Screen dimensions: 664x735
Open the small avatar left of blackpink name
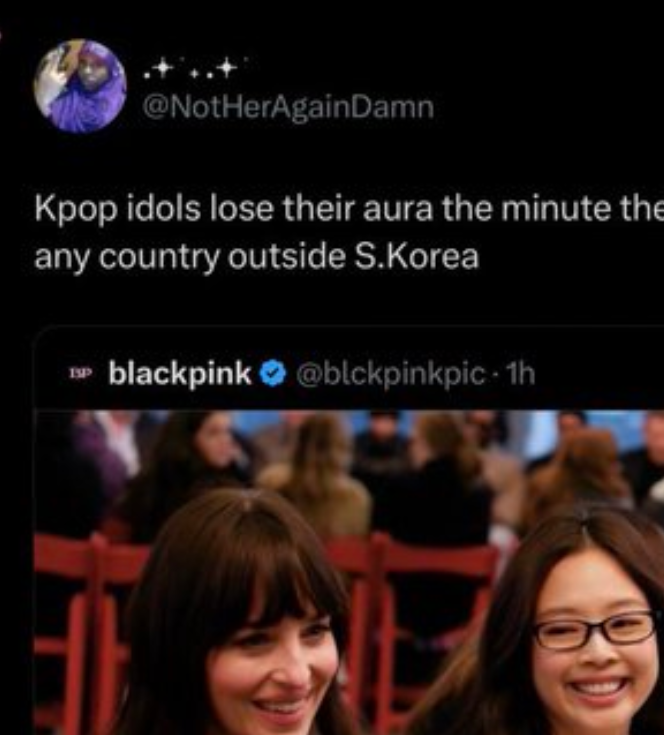coord(81,374)
